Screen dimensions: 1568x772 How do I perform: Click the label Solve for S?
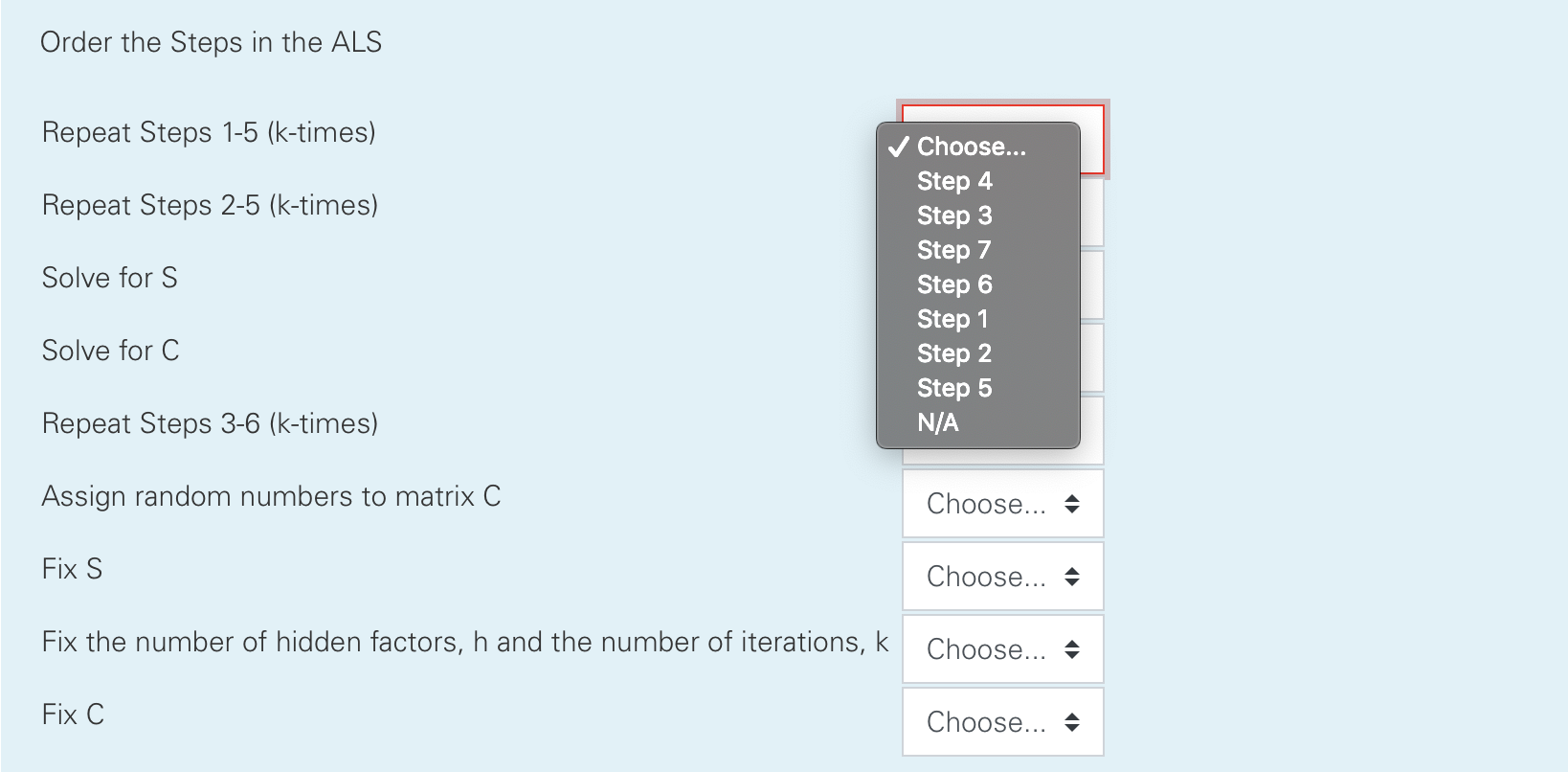click(x=109, y=277)
